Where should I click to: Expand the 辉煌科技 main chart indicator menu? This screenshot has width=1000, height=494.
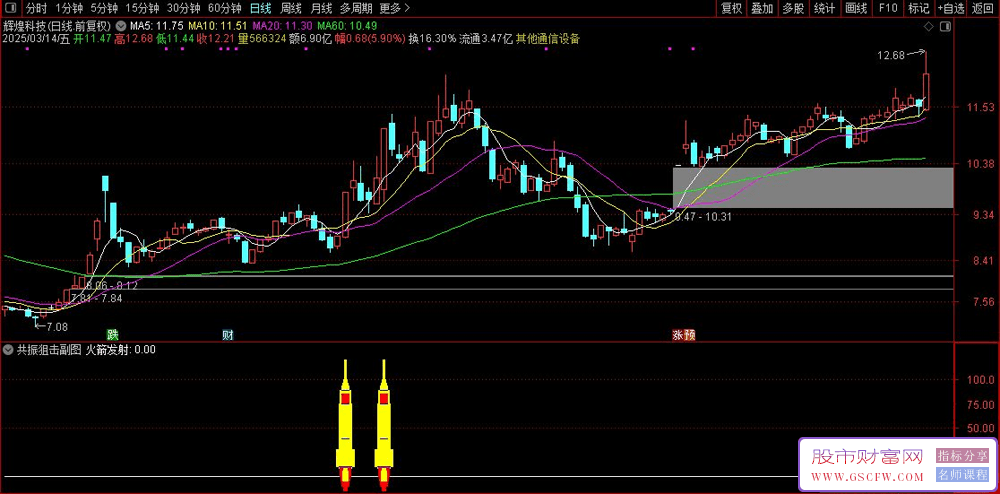tap(120, 26)
